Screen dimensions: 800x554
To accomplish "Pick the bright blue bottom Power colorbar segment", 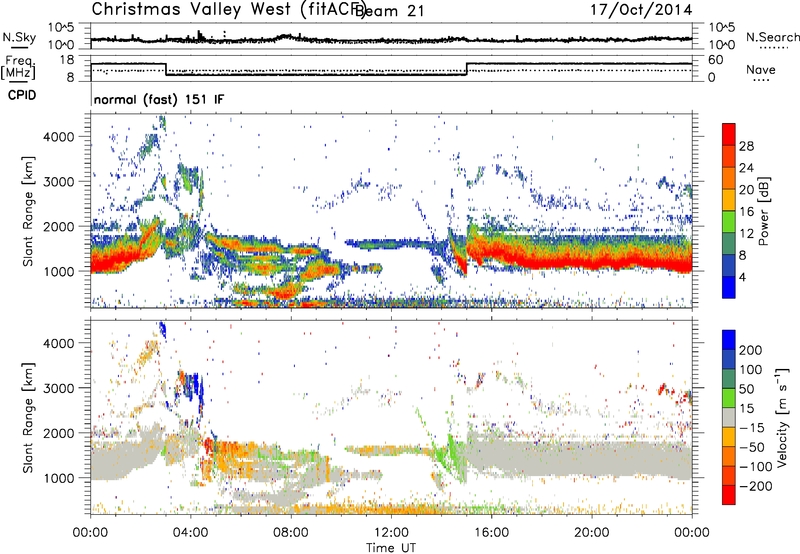I will tap(729, 287).
